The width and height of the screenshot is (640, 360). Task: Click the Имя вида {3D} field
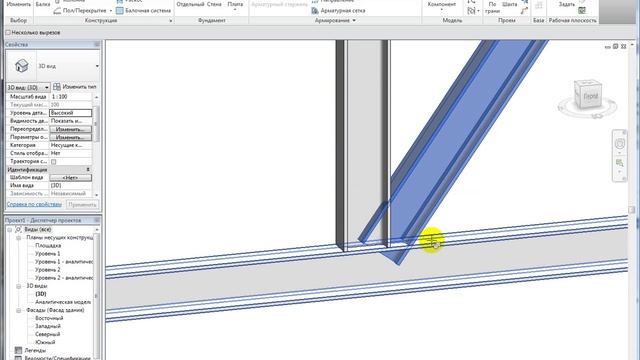tap(70, 185)
